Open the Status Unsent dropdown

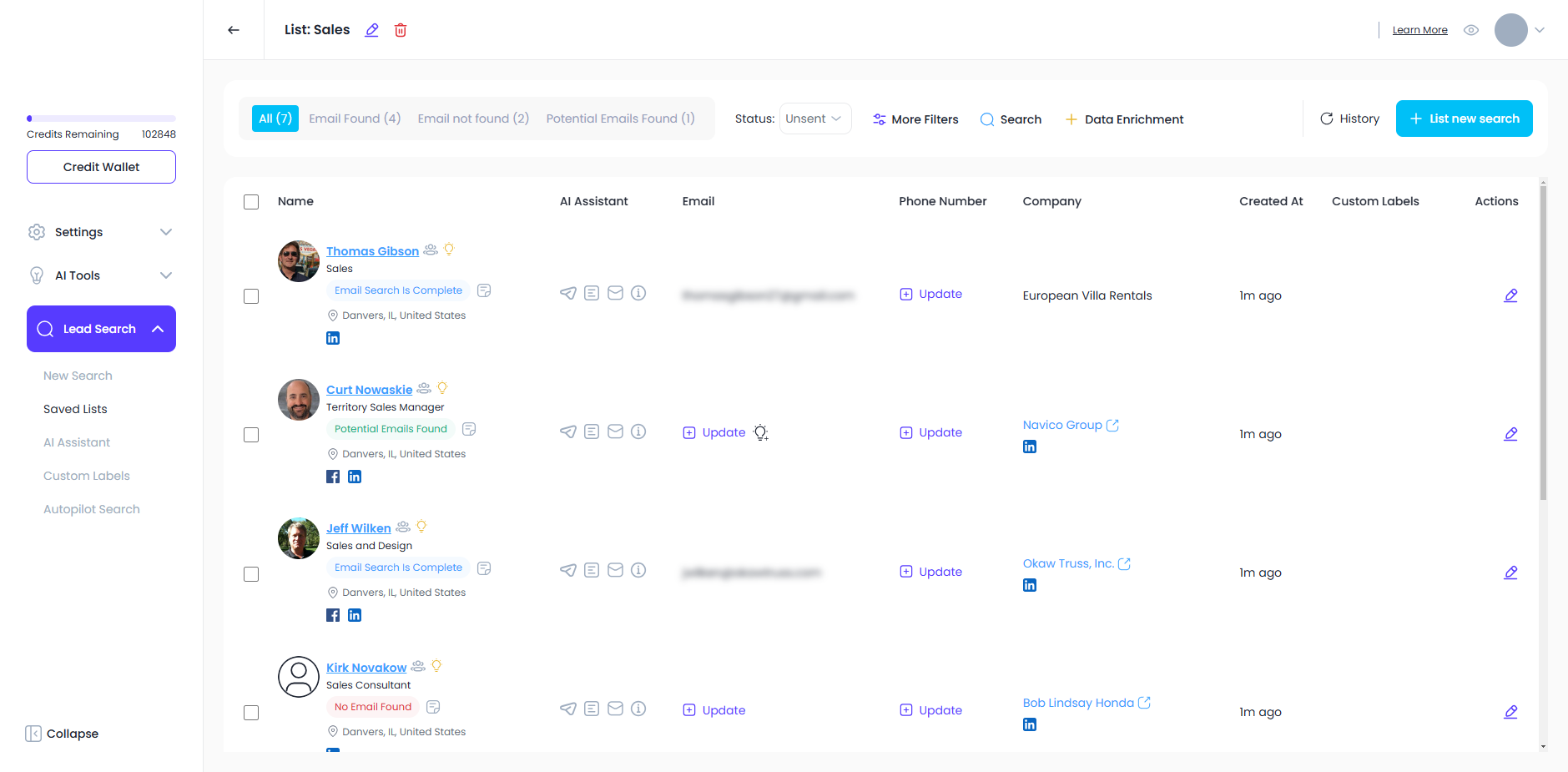coord(814,119)
